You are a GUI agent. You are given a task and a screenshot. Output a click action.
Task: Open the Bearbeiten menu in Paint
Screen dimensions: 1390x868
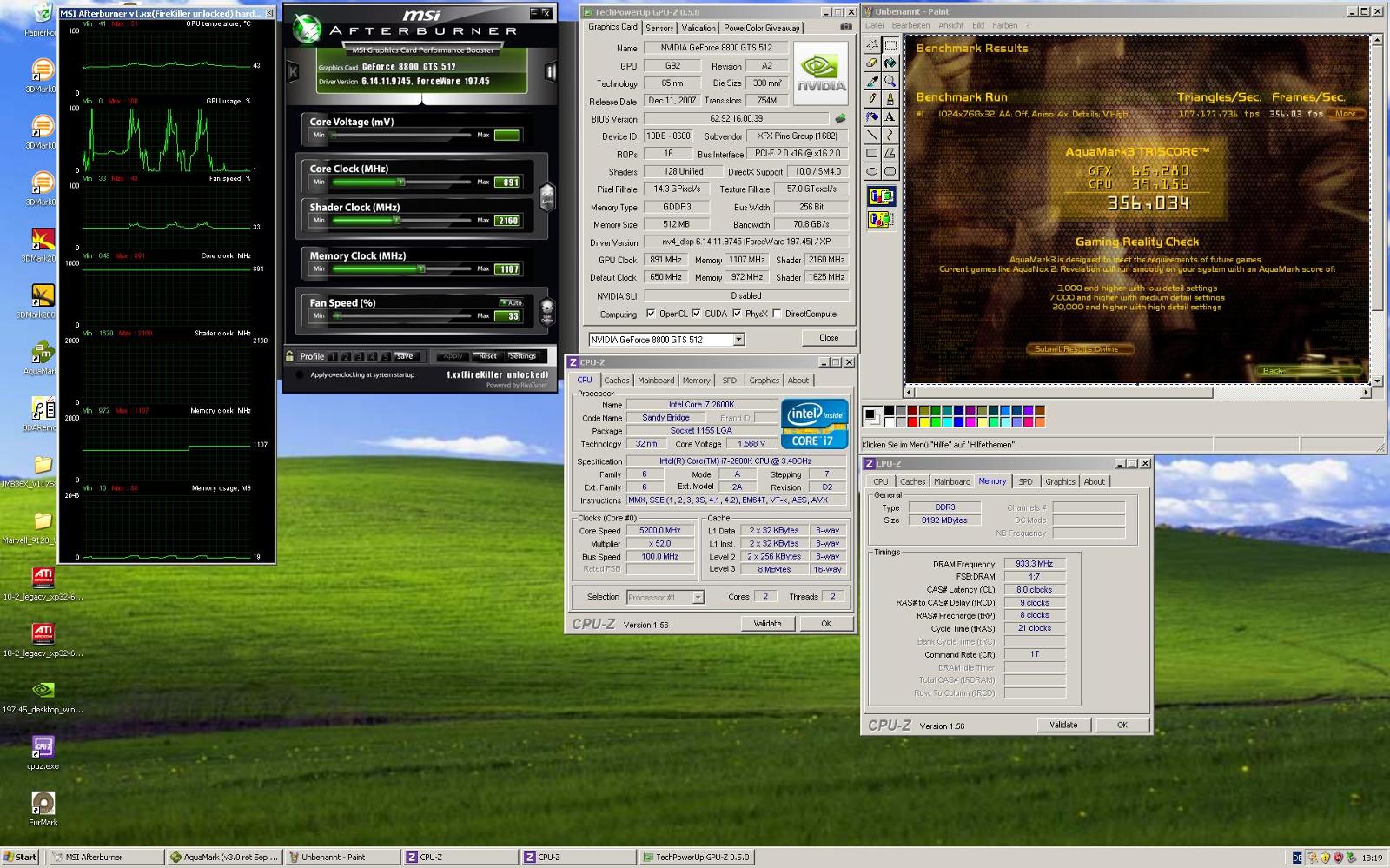pos(910,25)
